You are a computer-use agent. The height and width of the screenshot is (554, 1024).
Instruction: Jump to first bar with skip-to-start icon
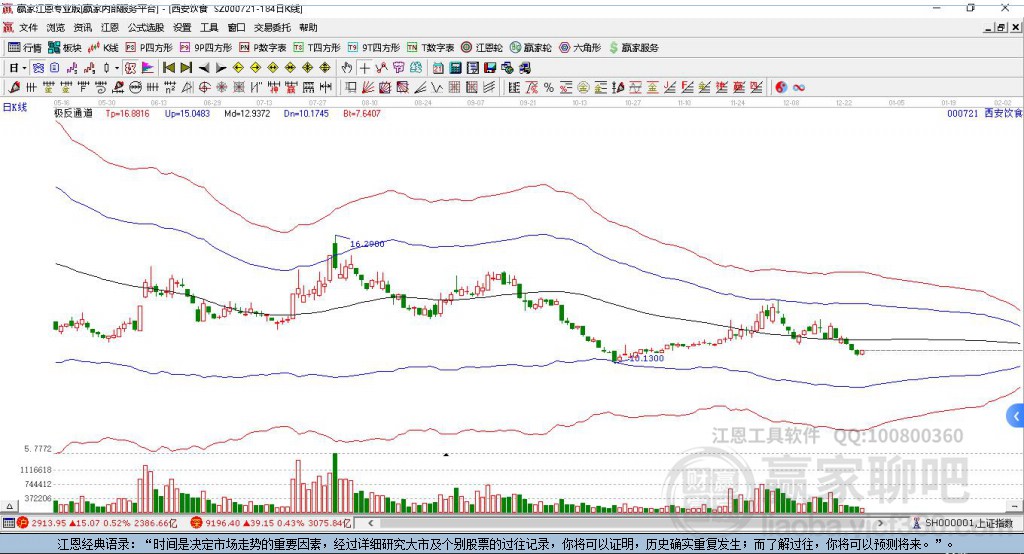click(169, 68)
